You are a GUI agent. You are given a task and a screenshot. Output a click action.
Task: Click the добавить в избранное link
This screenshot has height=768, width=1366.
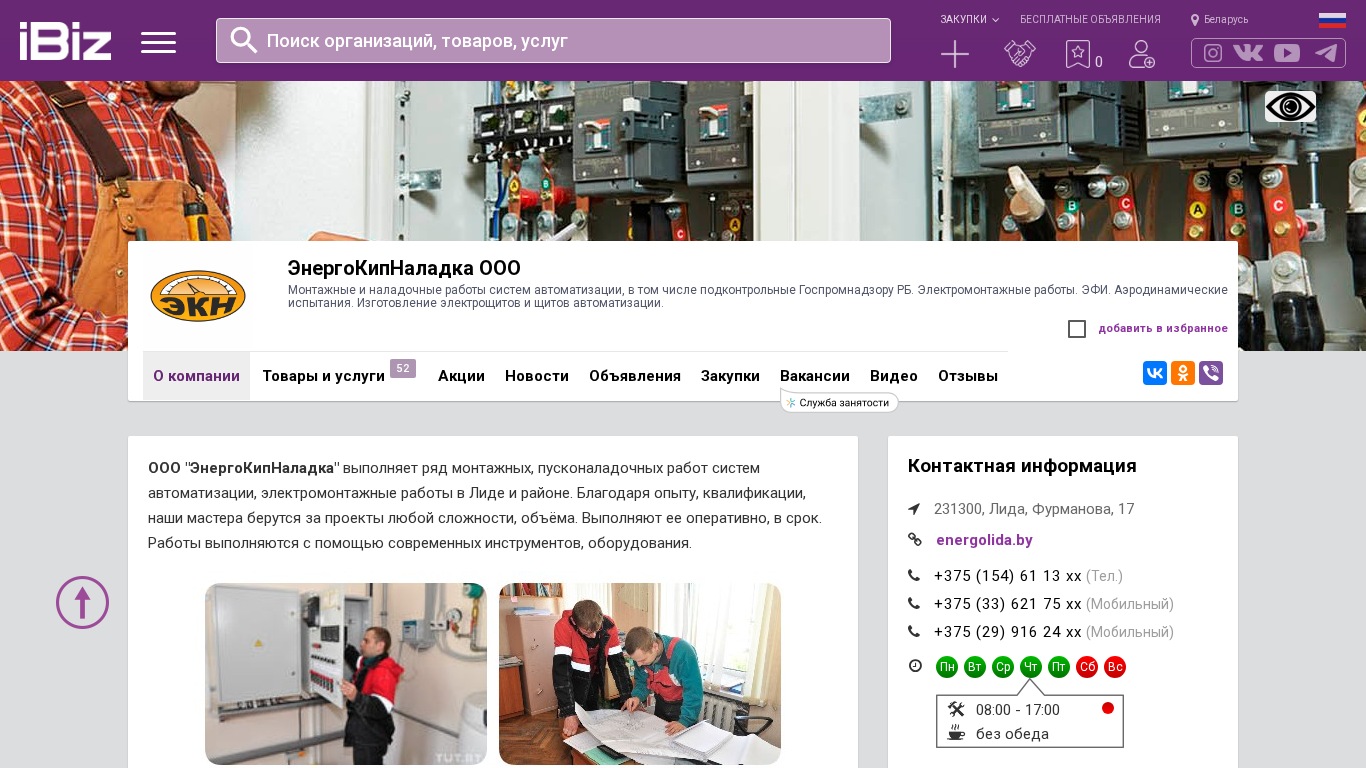1163,329
